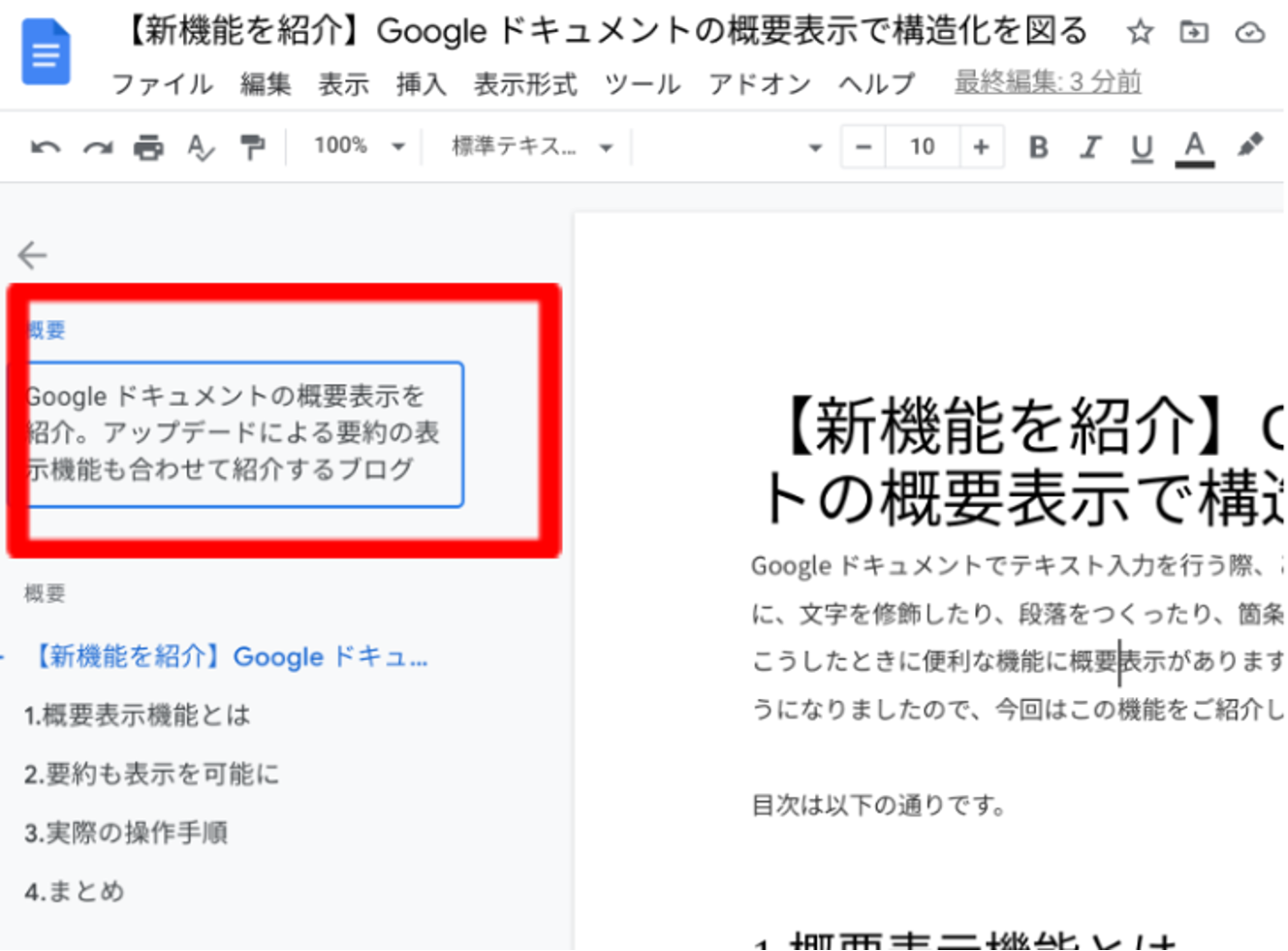This screenshot has height=951, width=1288.
Task: Run spelling and grammar check
Action: (200, 147)
